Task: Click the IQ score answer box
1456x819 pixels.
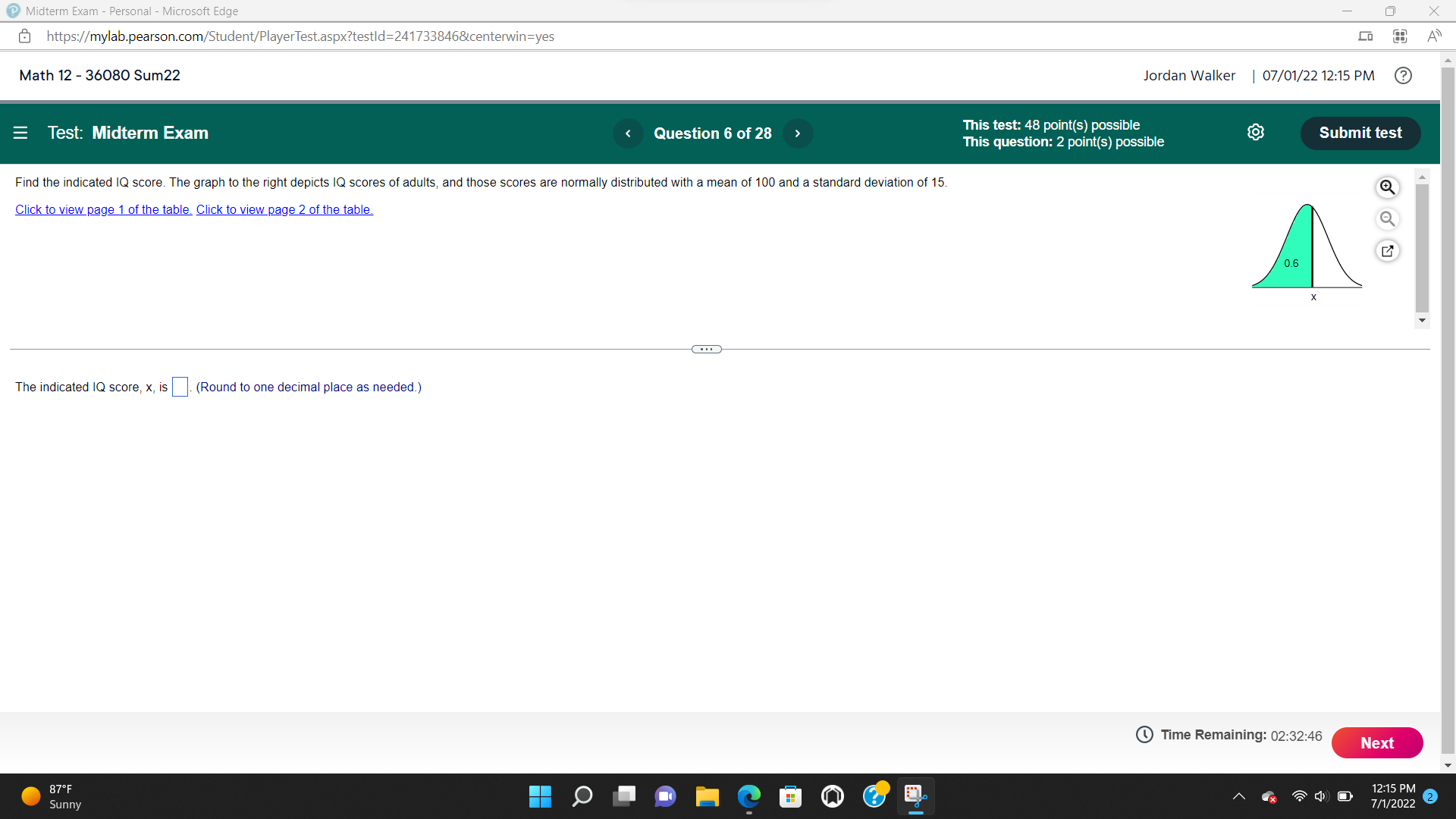Action: [180, 387]
